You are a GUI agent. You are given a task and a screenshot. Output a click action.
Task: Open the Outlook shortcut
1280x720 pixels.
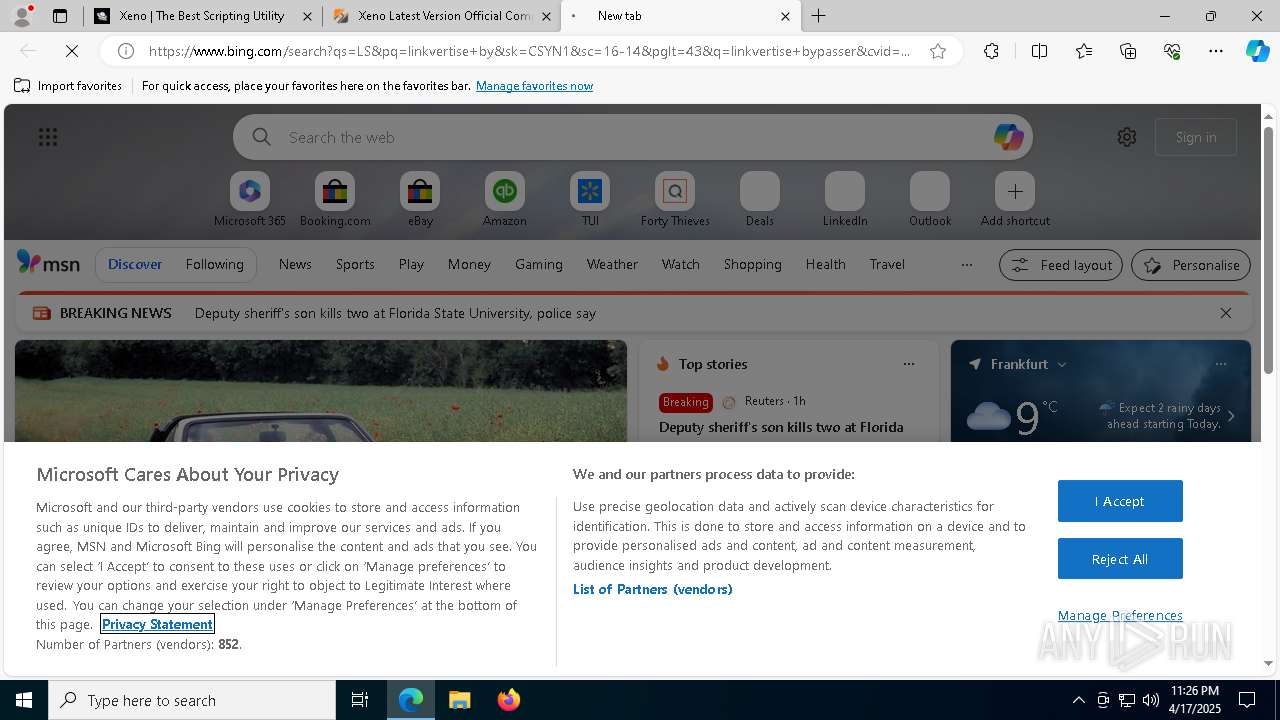930,200
